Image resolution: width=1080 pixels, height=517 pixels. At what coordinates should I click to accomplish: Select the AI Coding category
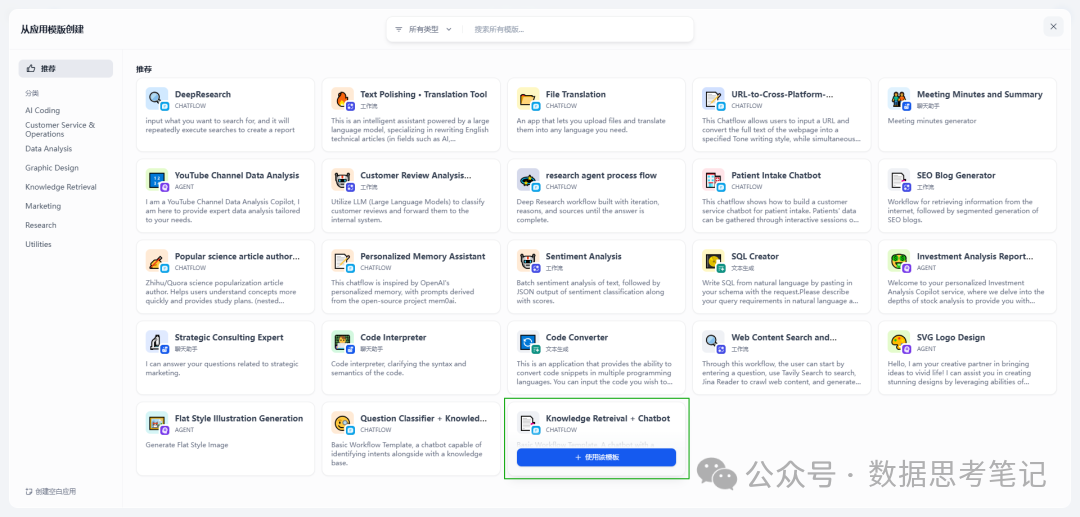point(43,110)
